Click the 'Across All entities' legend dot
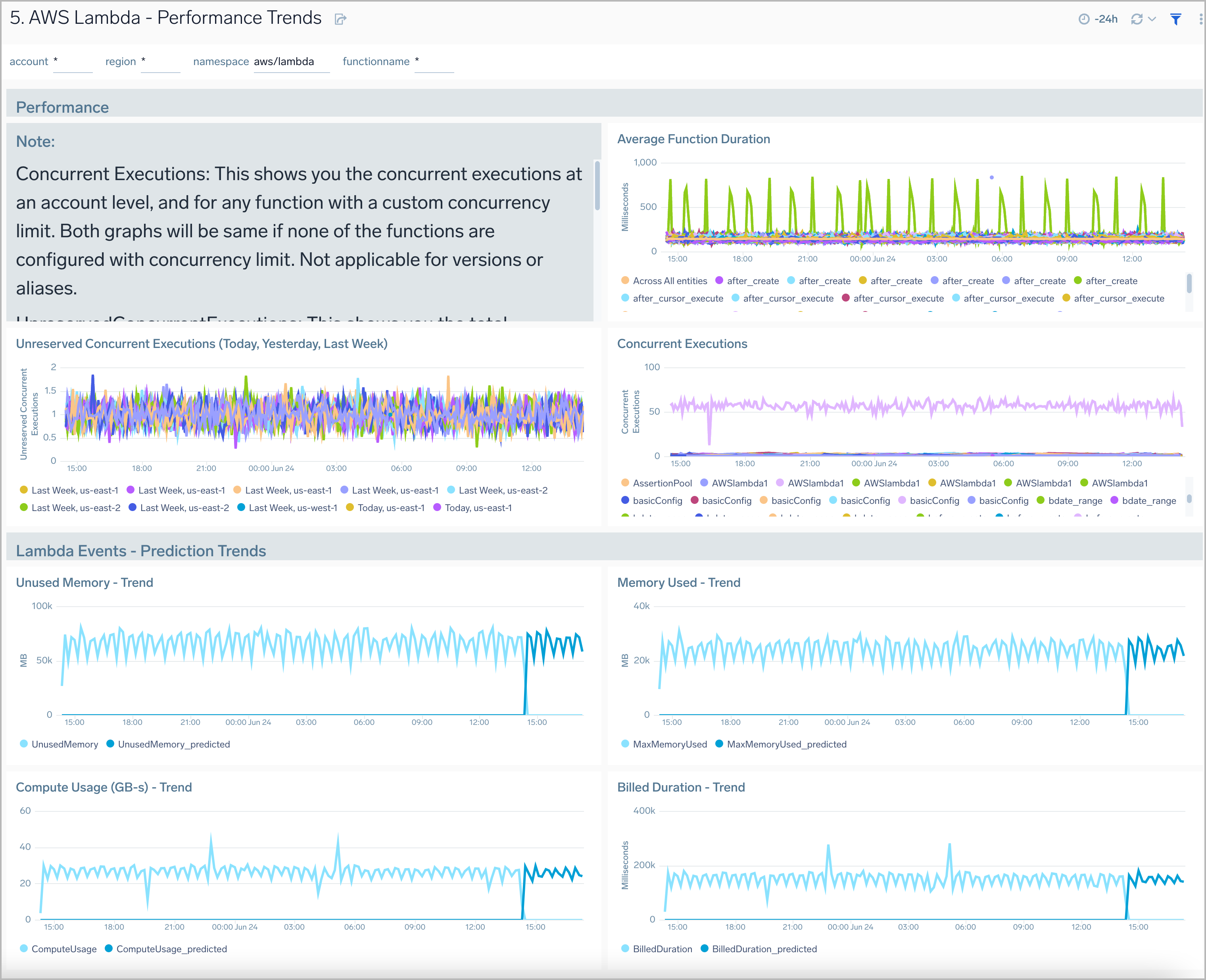Viewport: 1206px width, 980px height. (x=625, y=281)
